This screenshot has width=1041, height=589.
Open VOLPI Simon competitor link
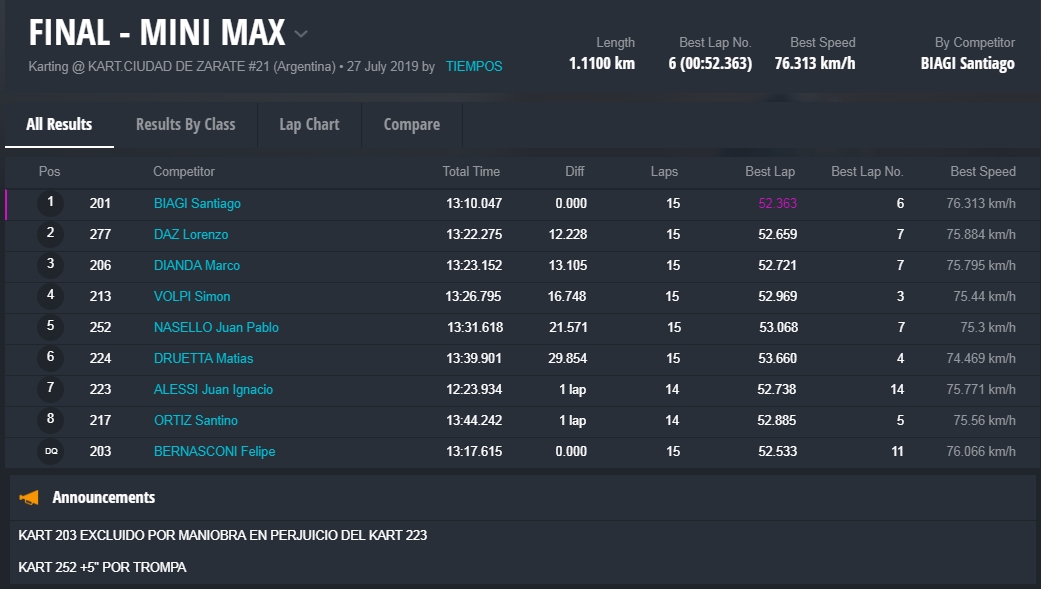pos(192,297)
